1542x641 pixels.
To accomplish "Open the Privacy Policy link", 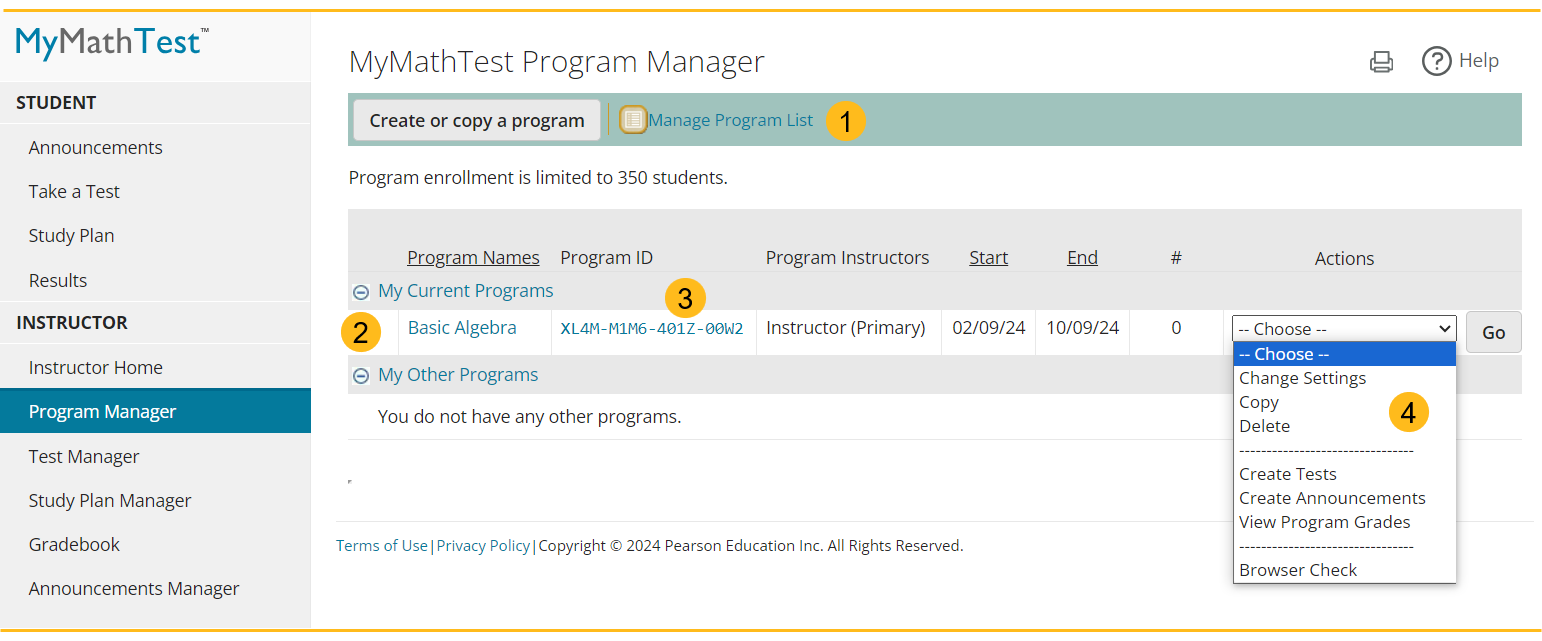I will [483, 546].
